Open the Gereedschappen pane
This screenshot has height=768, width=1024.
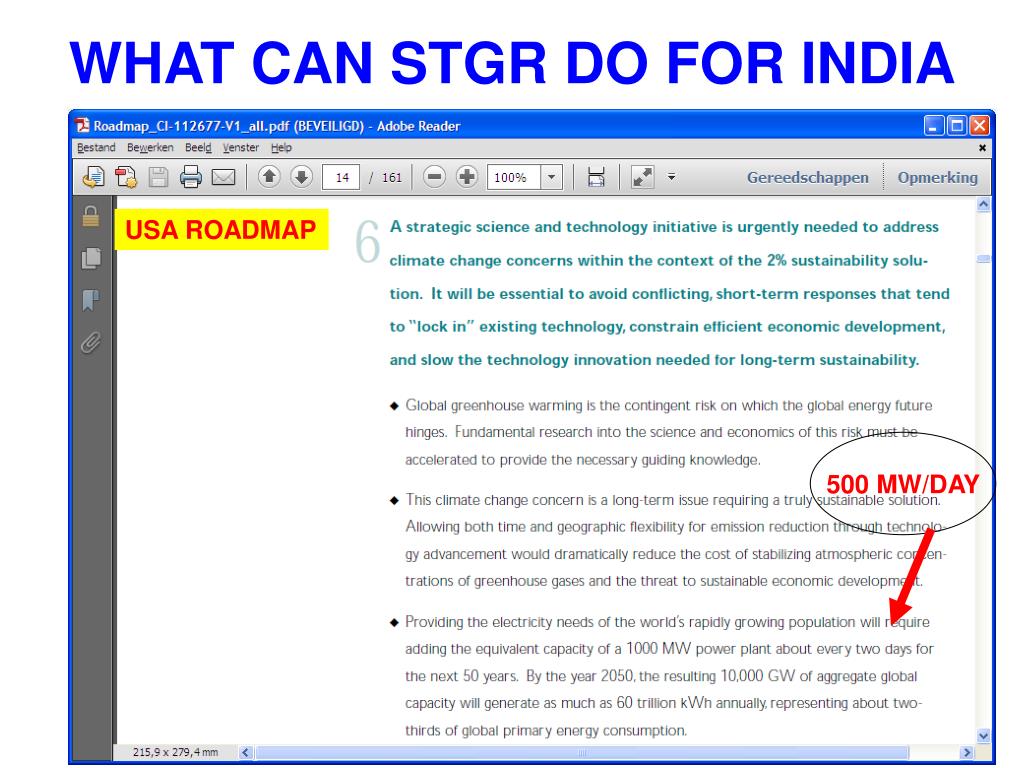pos(808,178)
